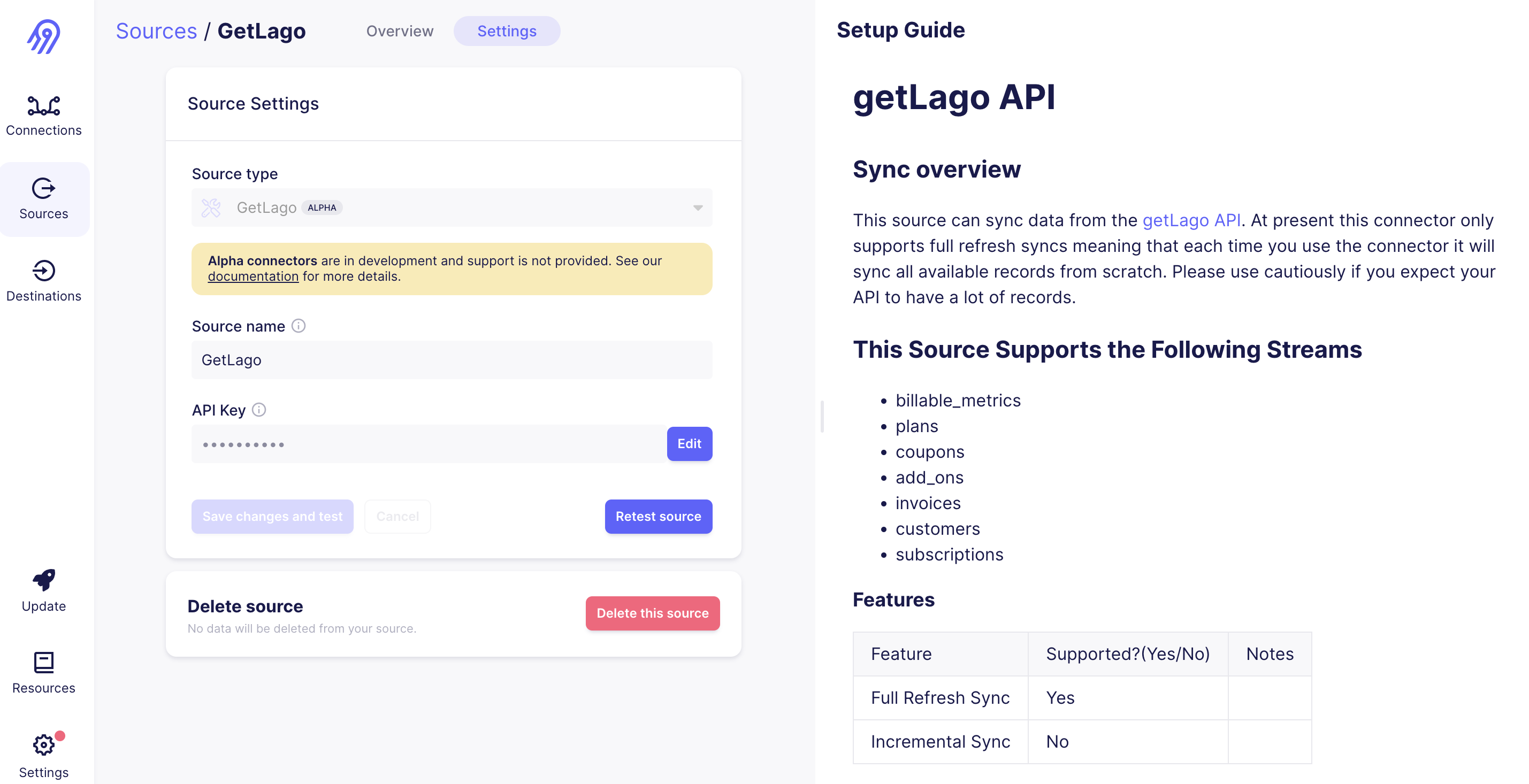The width and height of the screenshot is (1529, 784).
Task: Click the Setup Guide panel heading
Action: click(x=900, y=29)
